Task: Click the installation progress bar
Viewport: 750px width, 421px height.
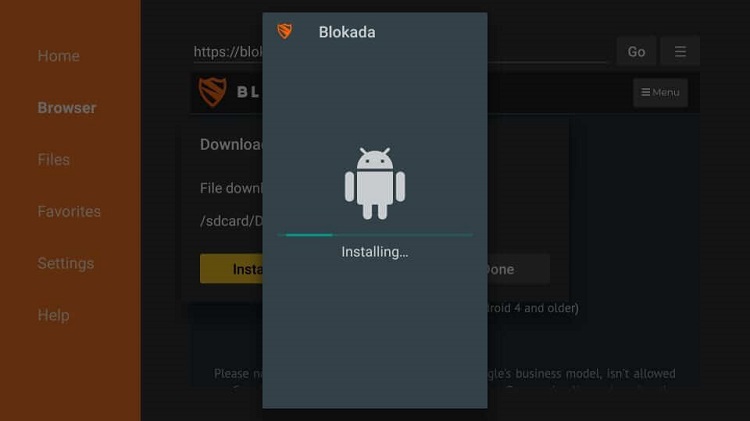Action: pyautogui.click(x=375, y=235)
